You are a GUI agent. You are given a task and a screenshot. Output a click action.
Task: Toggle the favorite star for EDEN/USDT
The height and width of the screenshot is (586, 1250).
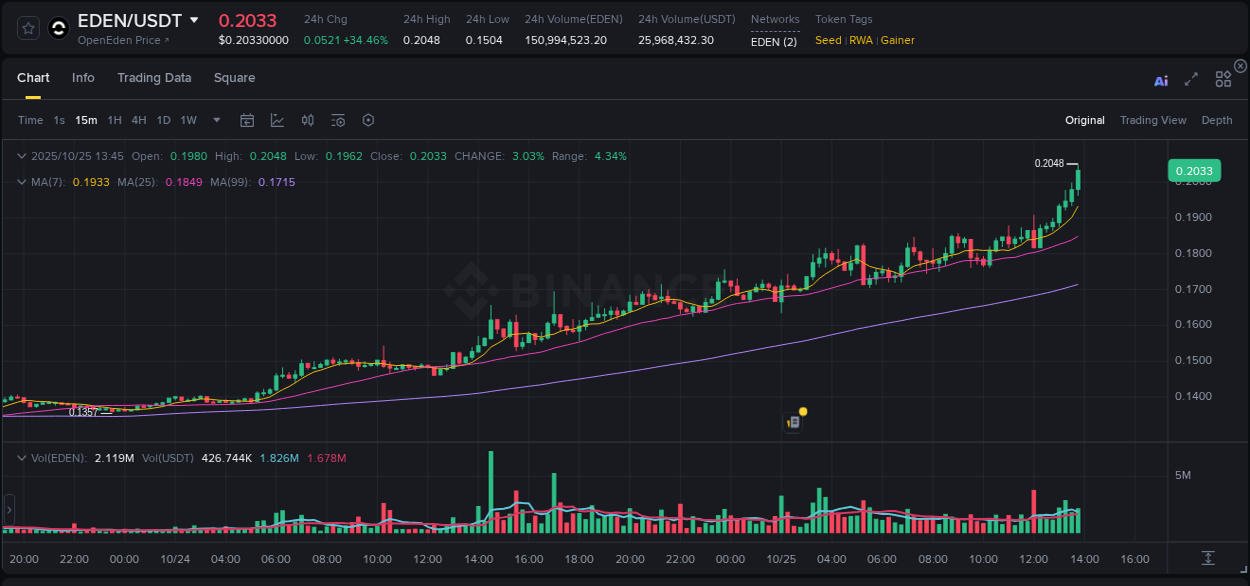click(28, 28)
